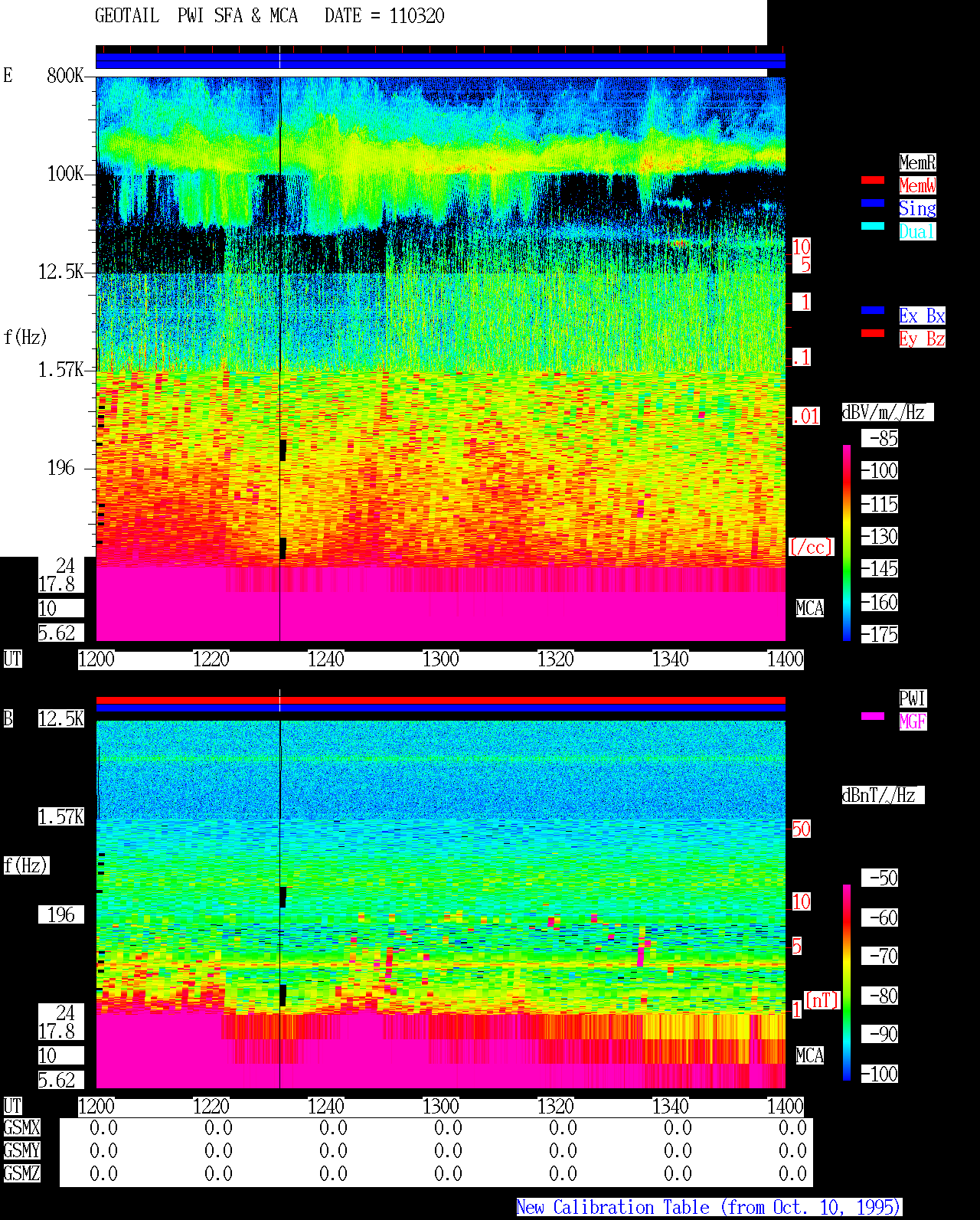This screenshot has height=1220, width=980.
Task: Click the 1300 UT label under the E spectrogram
Action: [x=440, y=659]
